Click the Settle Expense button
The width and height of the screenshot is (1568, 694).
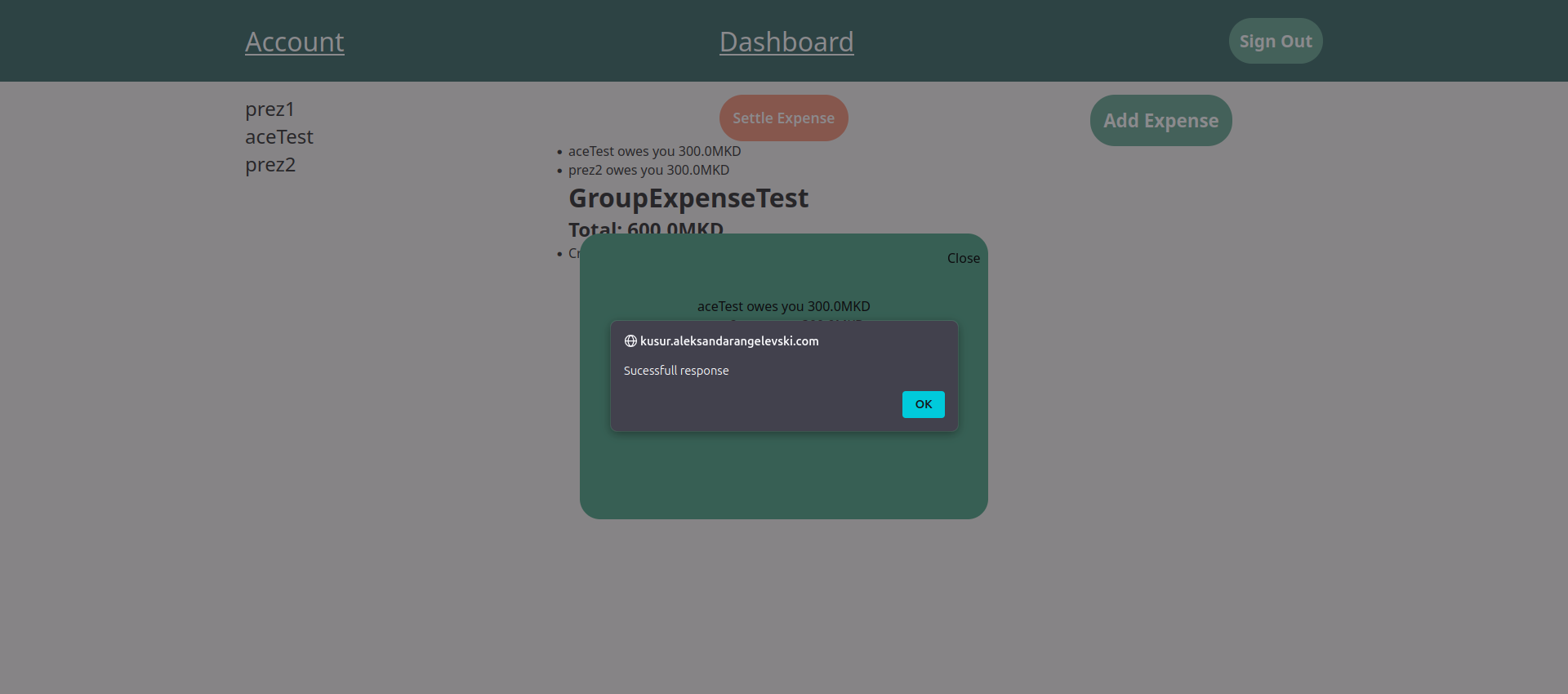tap(783, 118)
